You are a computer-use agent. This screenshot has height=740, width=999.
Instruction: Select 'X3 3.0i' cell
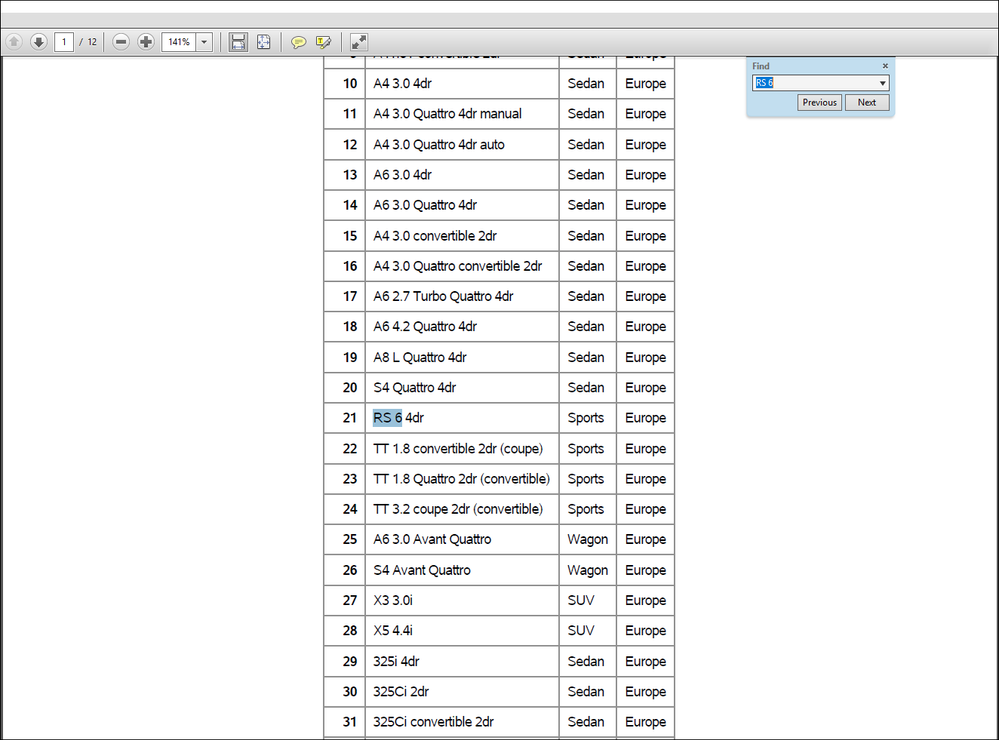pyautogui.click(x=462, y=600)
